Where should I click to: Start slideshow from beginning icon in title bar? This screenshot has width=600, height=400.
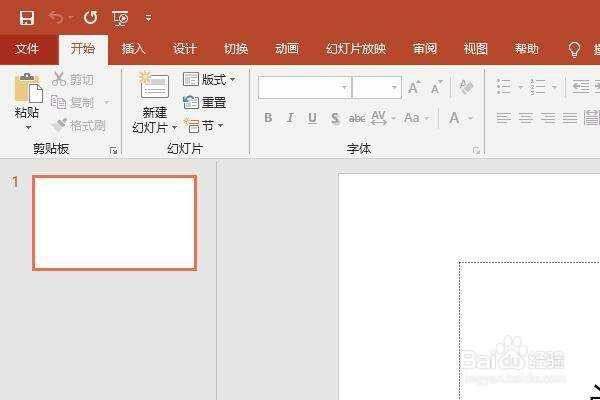point(120,18)
